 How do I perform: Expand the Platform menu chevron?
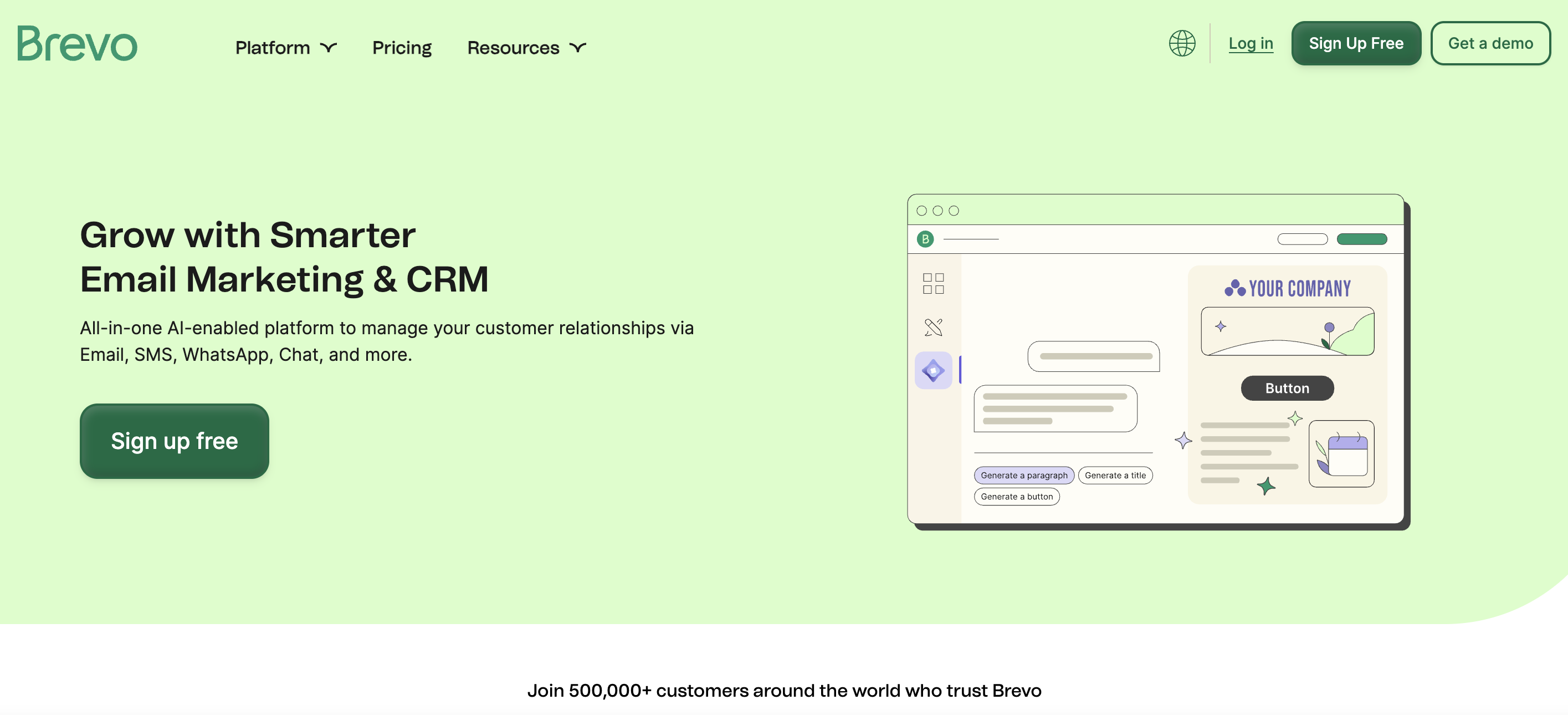pyautogui.click(x=329, y=48)
